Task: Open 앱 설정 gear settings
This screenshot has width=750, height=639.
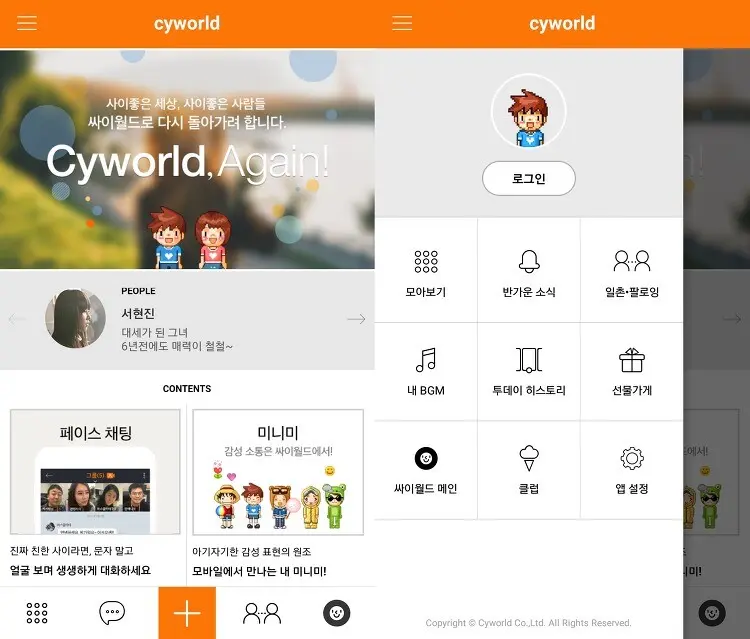Action: (x=632, y=470)
